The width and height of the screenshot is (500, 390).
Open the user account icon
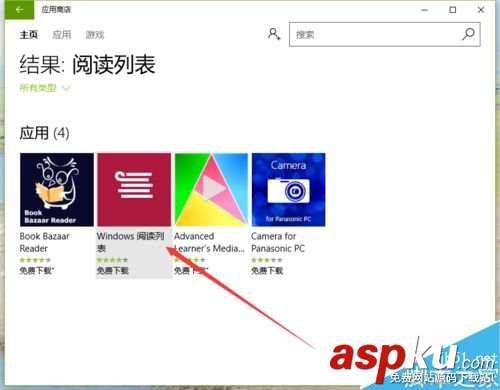[274, 34]
